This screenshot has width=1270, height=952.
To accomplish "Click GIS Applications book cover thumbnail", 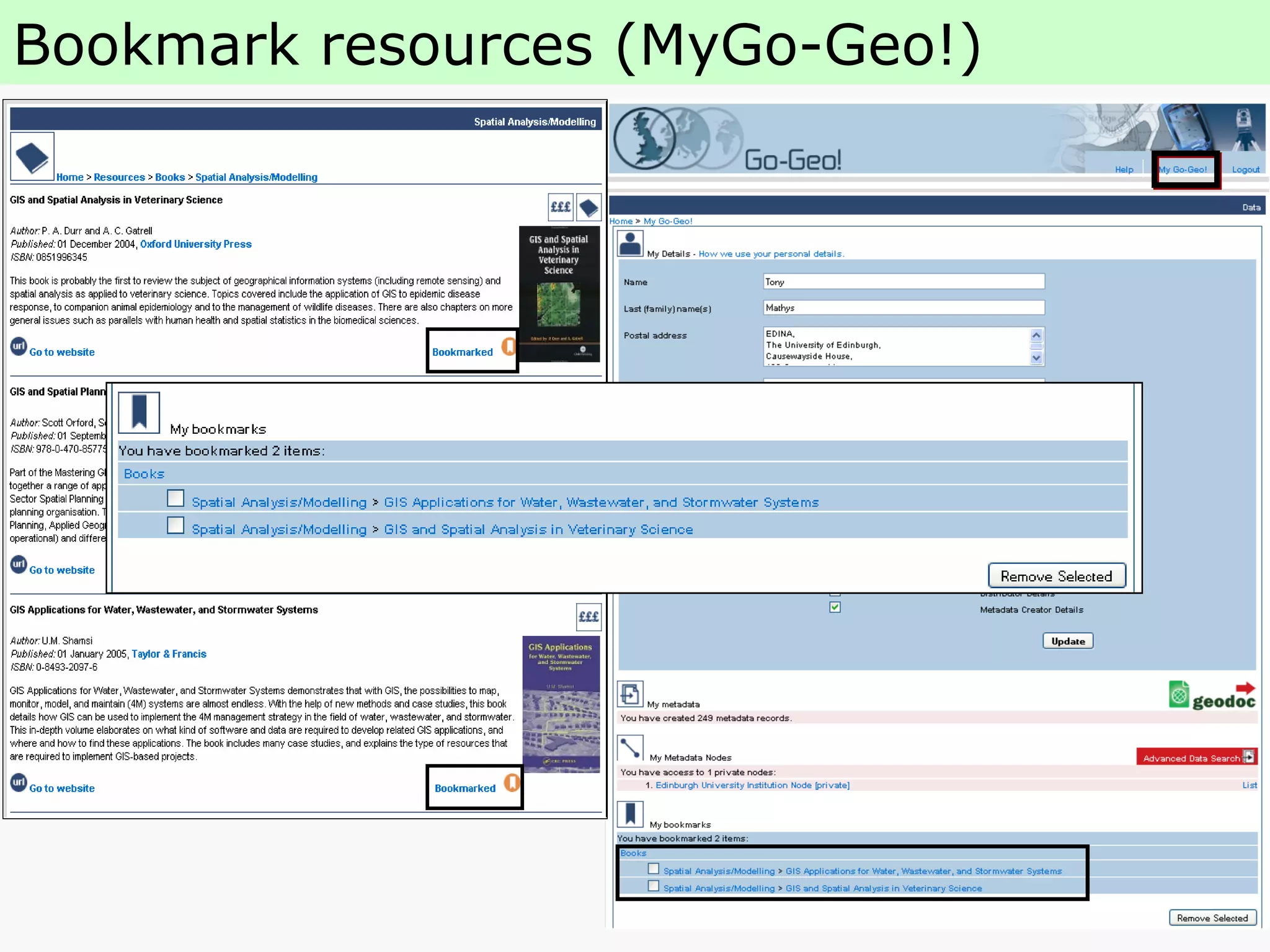I will click(561, 704).
